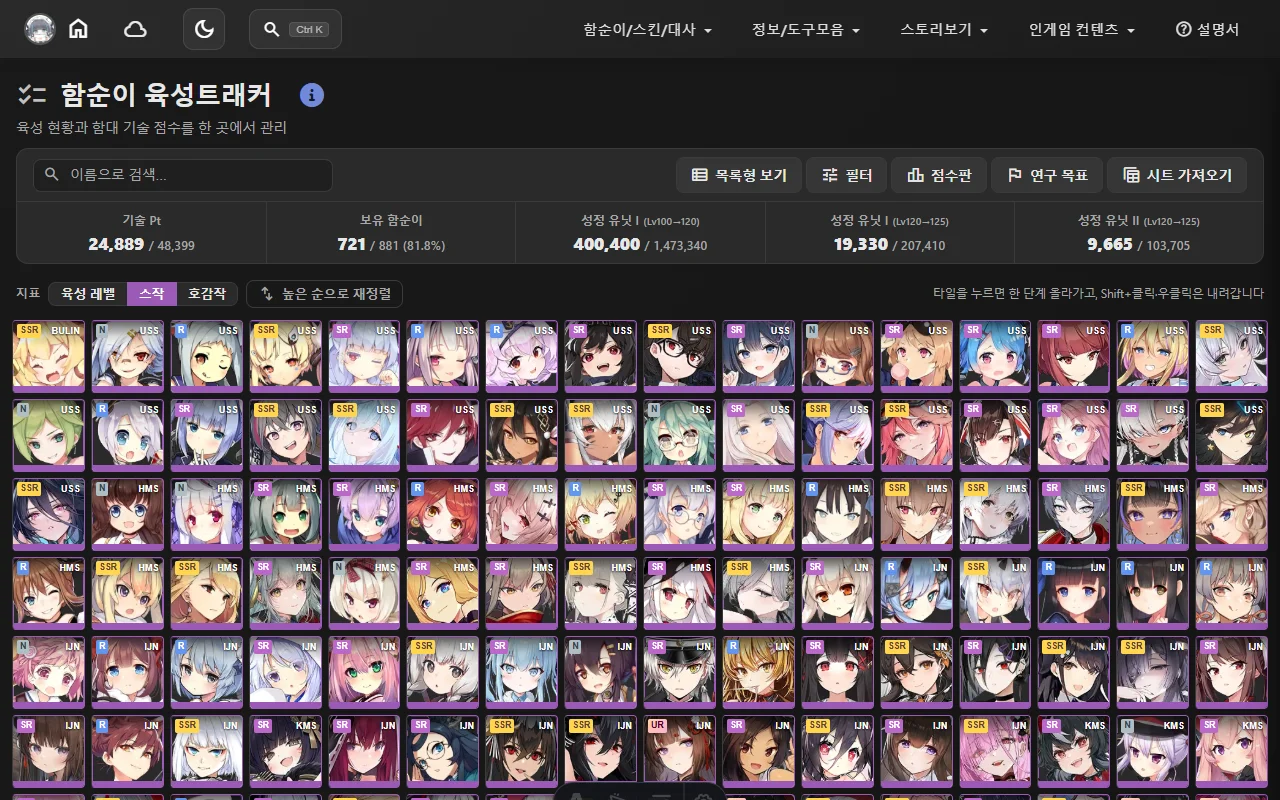Expand the 함순이/스킨/대사 menu
The width and height of the screenshot is (1280, 800).
[648, 30]
